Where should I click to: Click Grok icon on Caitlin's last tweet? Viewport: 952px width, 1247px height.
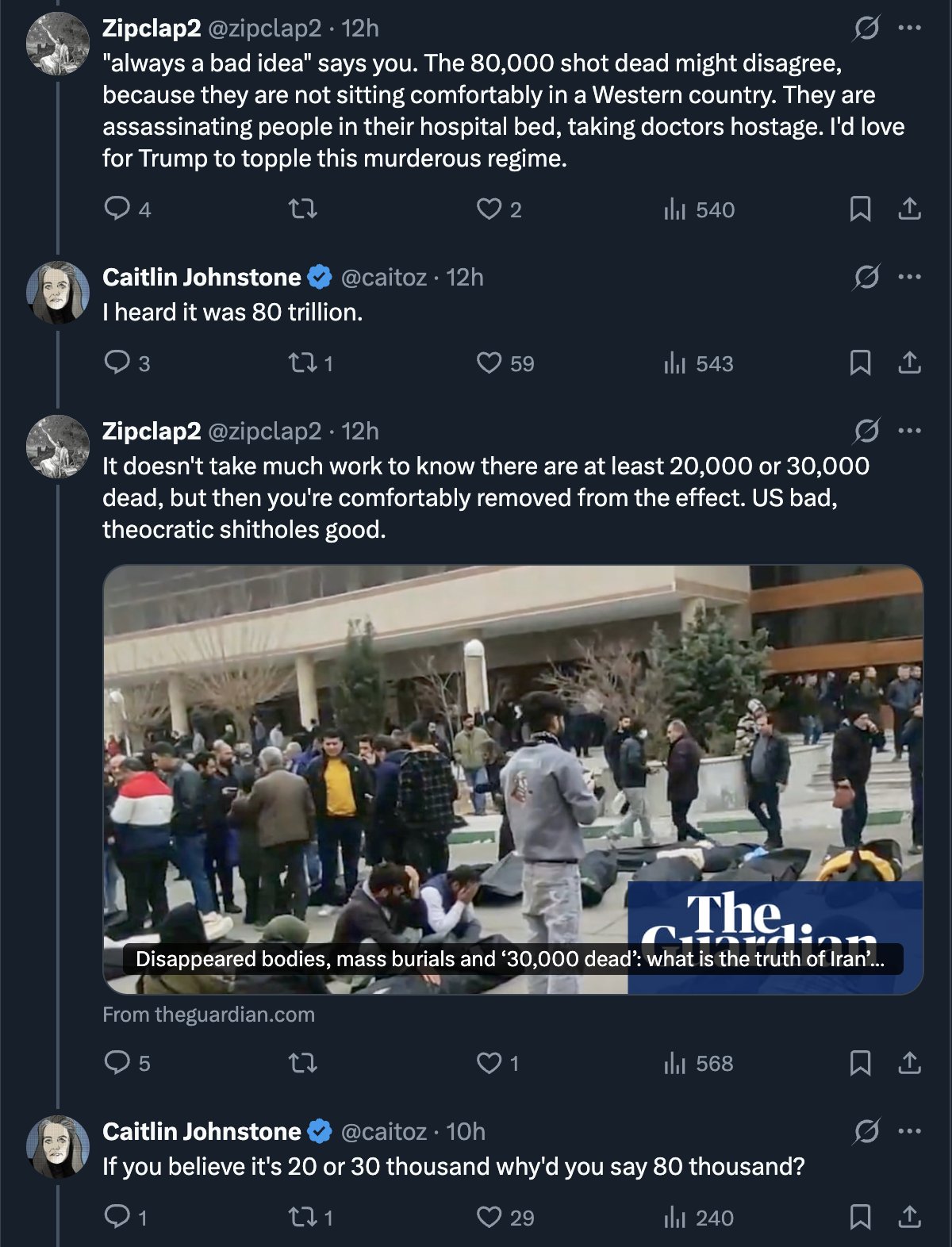coord(866,1132)
